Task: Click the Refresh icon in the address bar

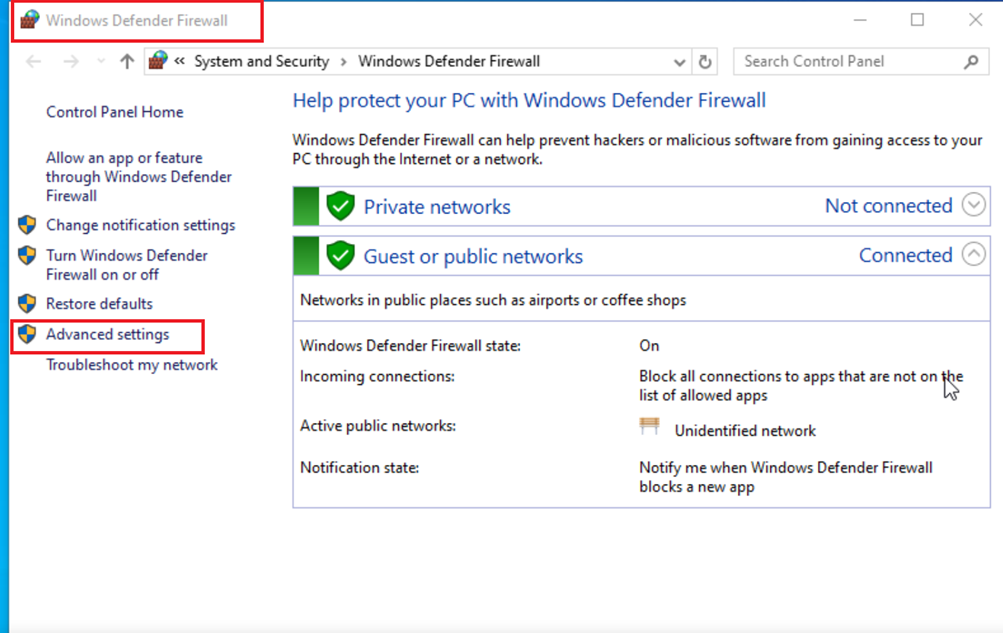Action: [x=705, y=61]
